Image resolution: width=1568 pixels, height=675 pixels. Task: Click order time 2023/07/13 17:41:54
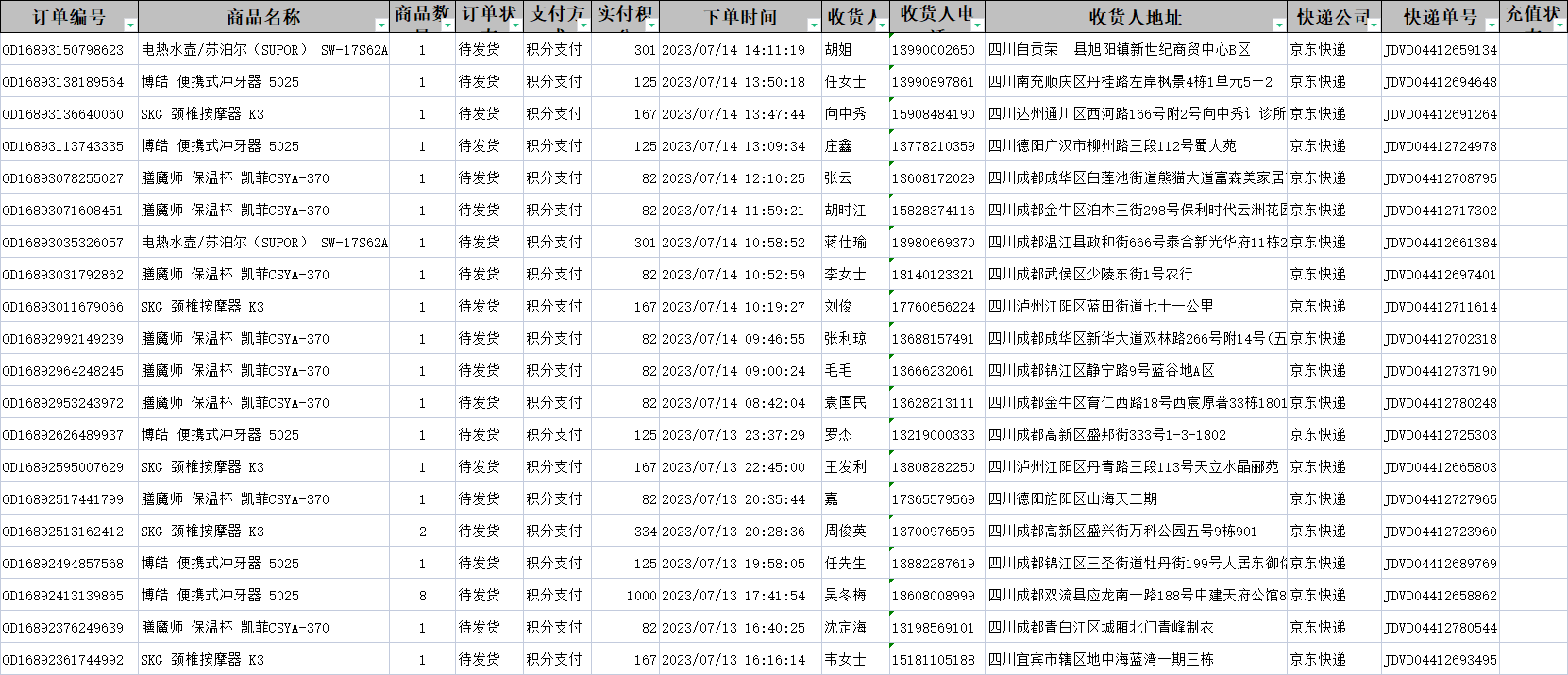pyautogui.click(x=733, y=596)
